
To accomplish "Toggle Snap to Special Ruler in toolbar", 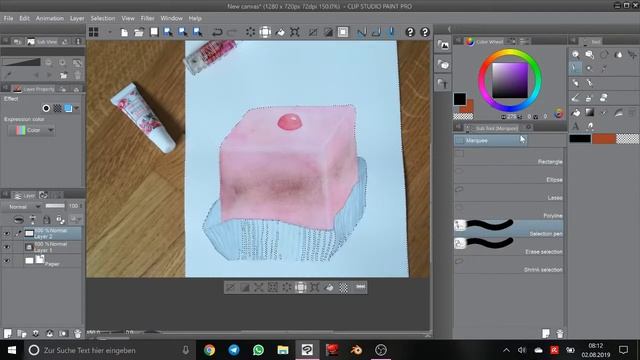I will point(376,32).
